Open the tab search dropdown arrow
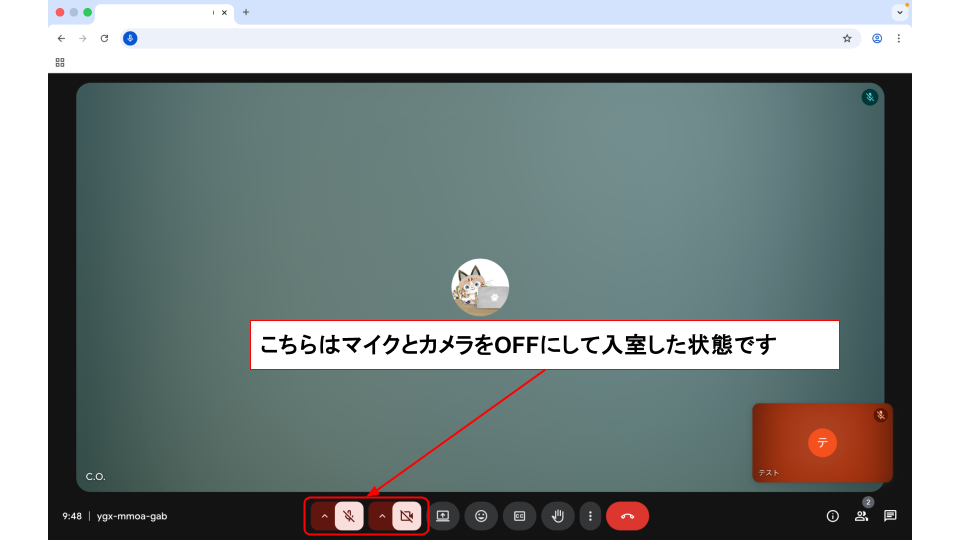 pos(900,12)
